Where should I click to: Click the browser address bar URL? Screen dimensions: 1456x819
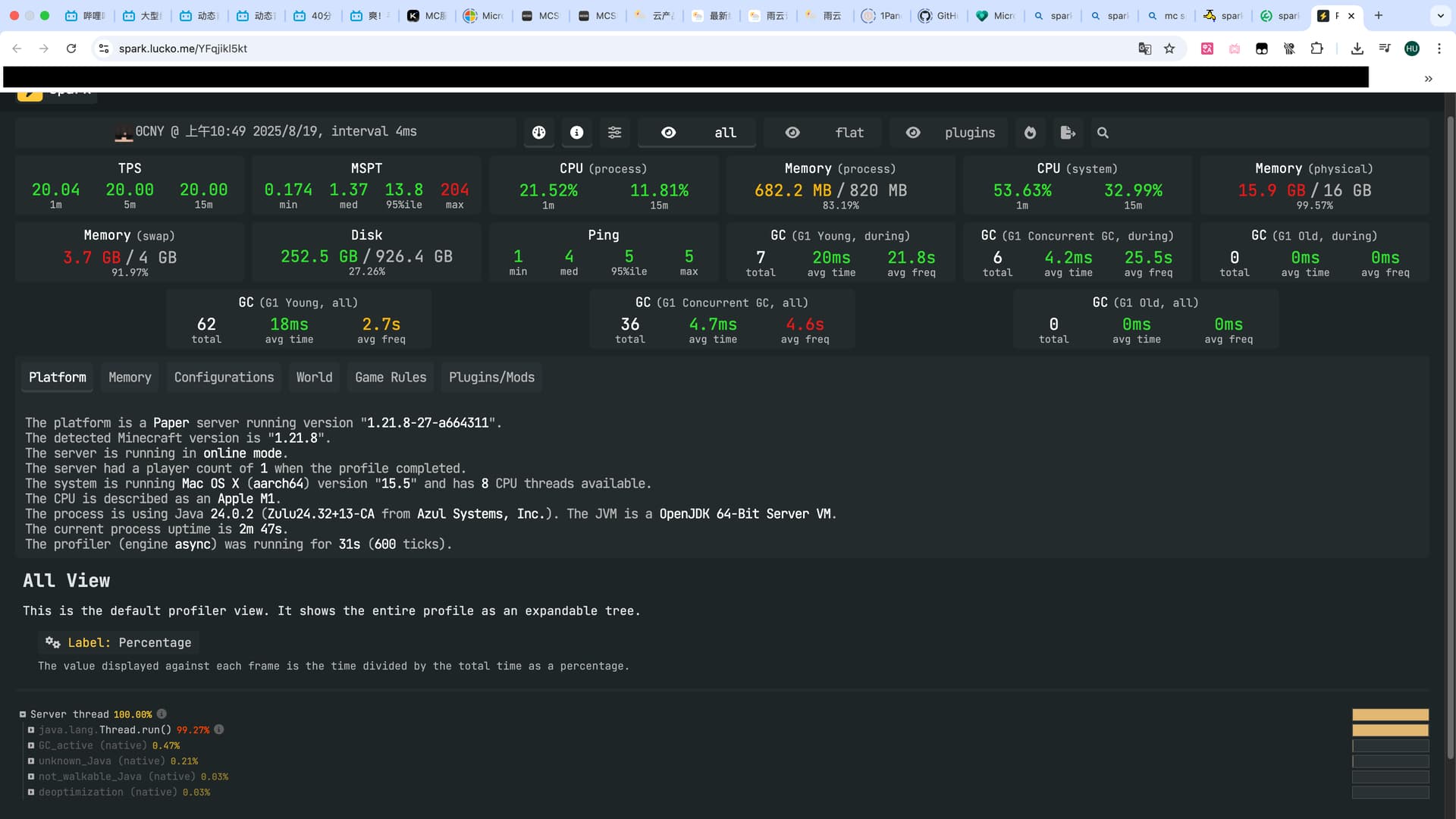click(183, 49)
